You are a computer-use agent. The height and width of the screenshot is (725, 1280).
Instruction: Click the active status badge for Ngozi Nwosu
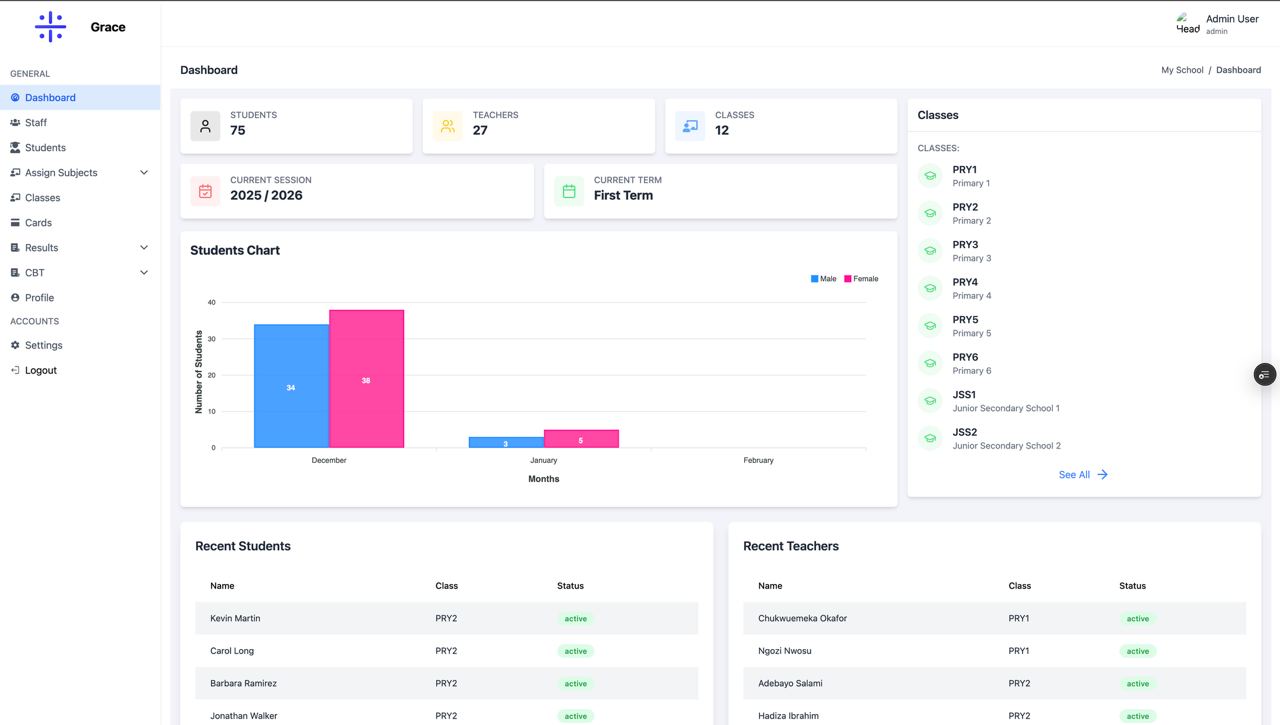1138,651
